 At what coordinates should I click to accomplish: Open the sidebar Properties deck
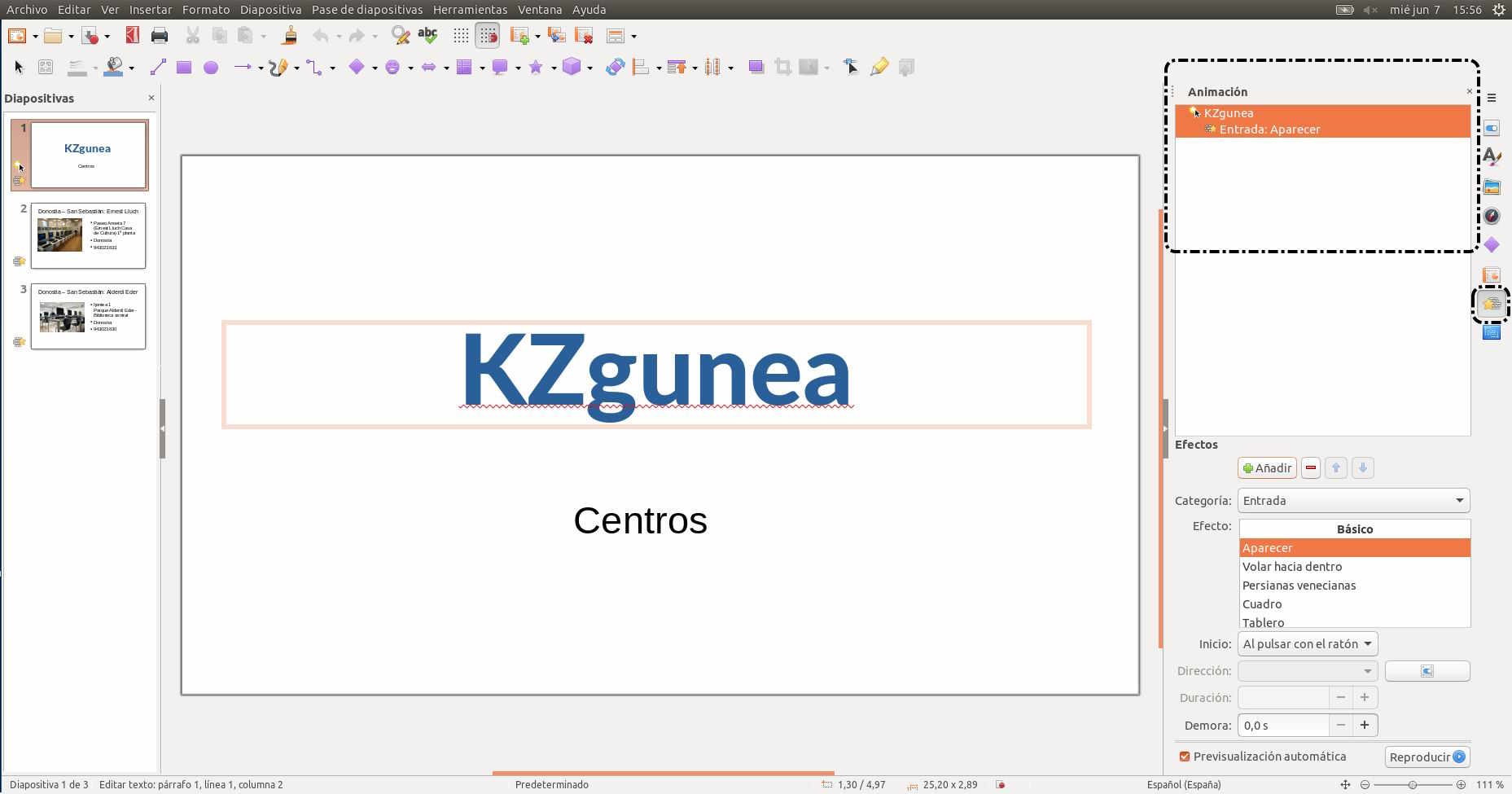[1492, 128]
